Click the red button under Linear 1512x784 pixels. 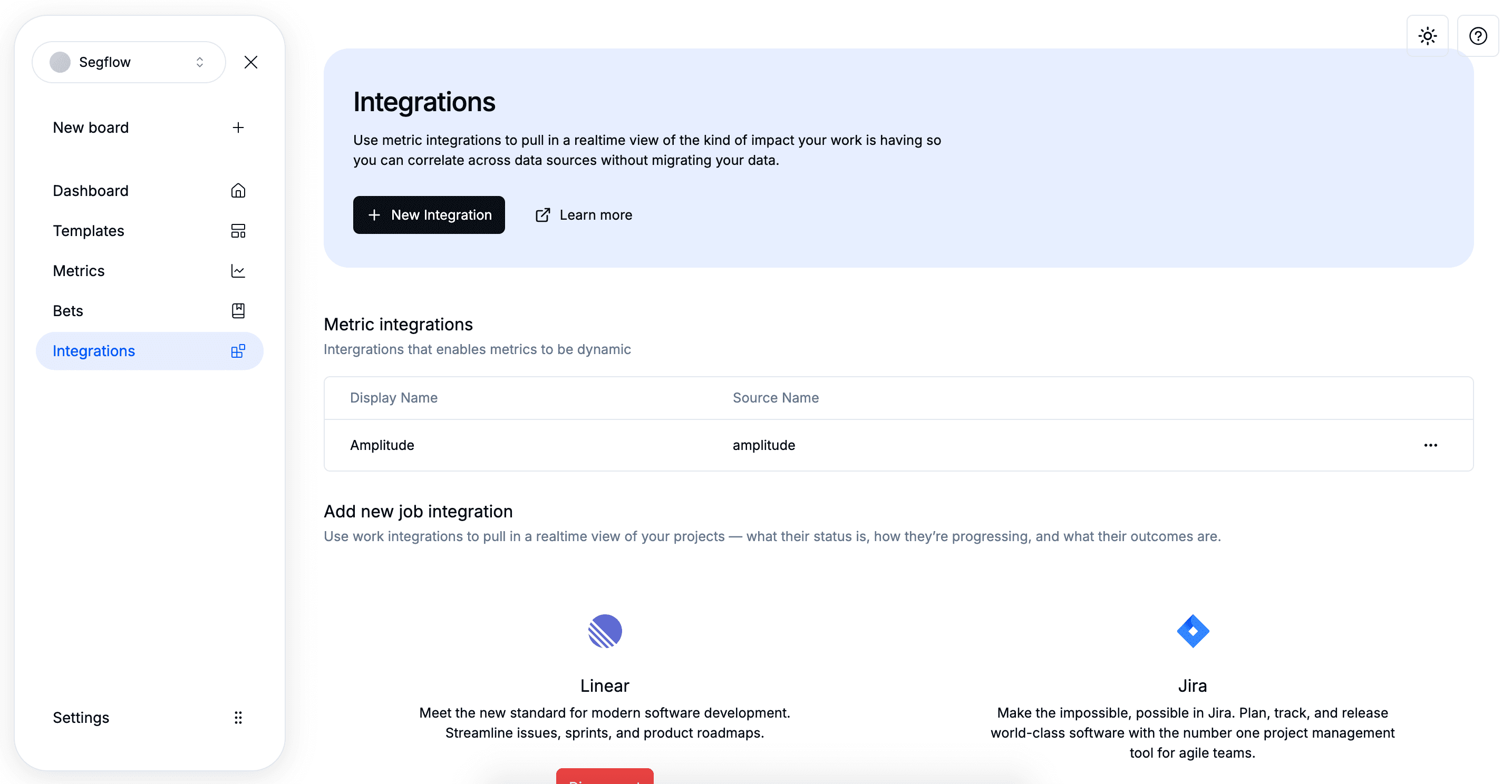[x=605, y=777]
